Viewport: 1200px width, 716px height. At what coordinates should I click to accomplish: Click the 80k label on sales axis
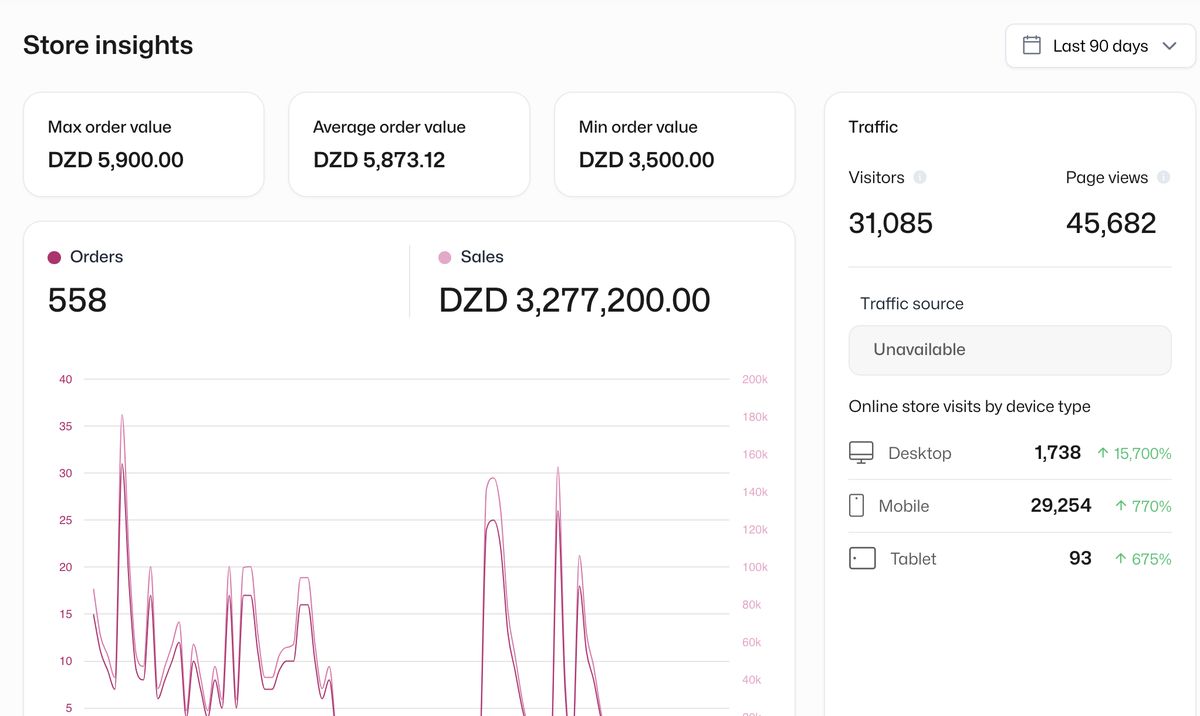coord(752,605)
